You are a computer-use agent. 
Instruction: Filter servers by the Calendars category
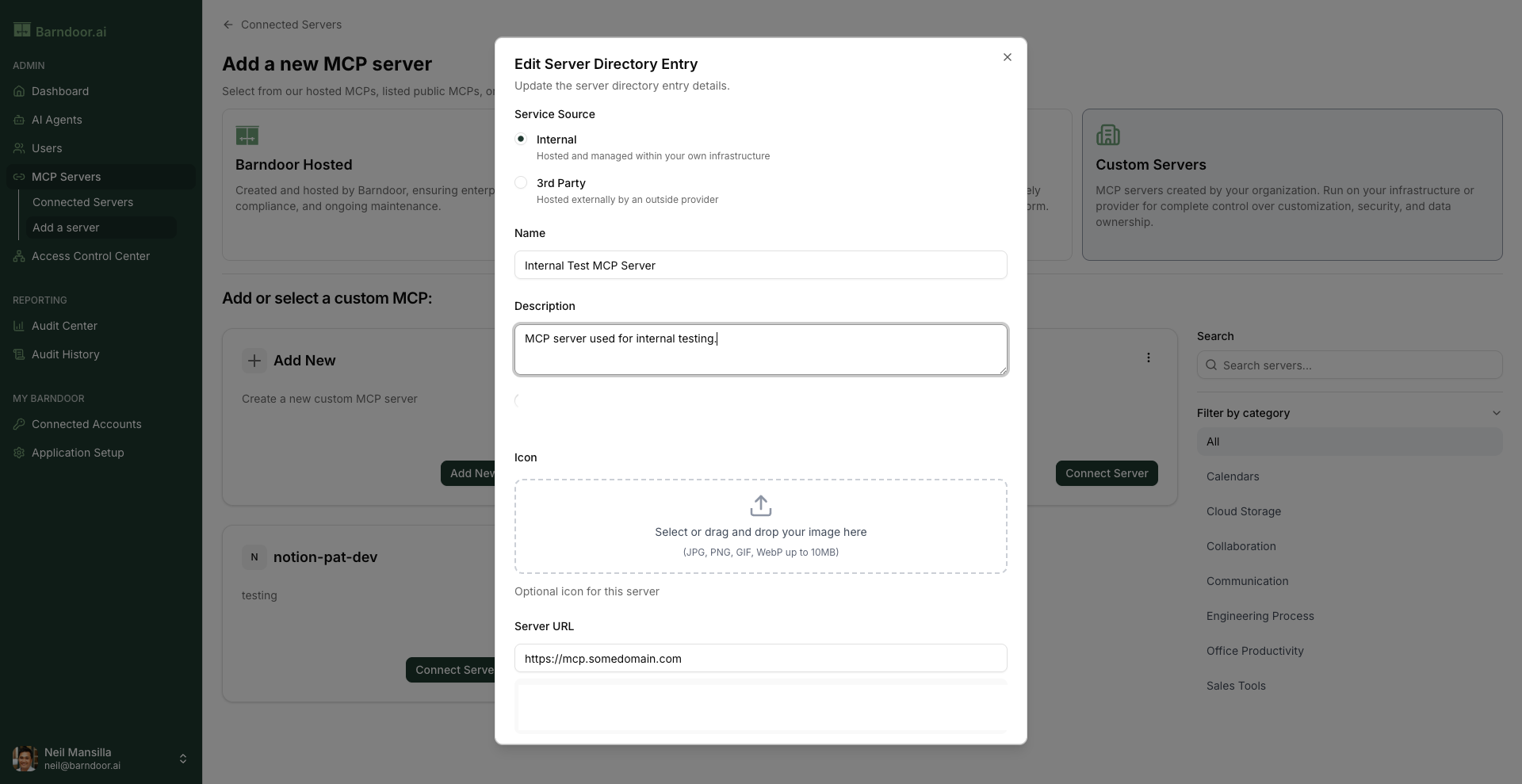point(1232,476)
